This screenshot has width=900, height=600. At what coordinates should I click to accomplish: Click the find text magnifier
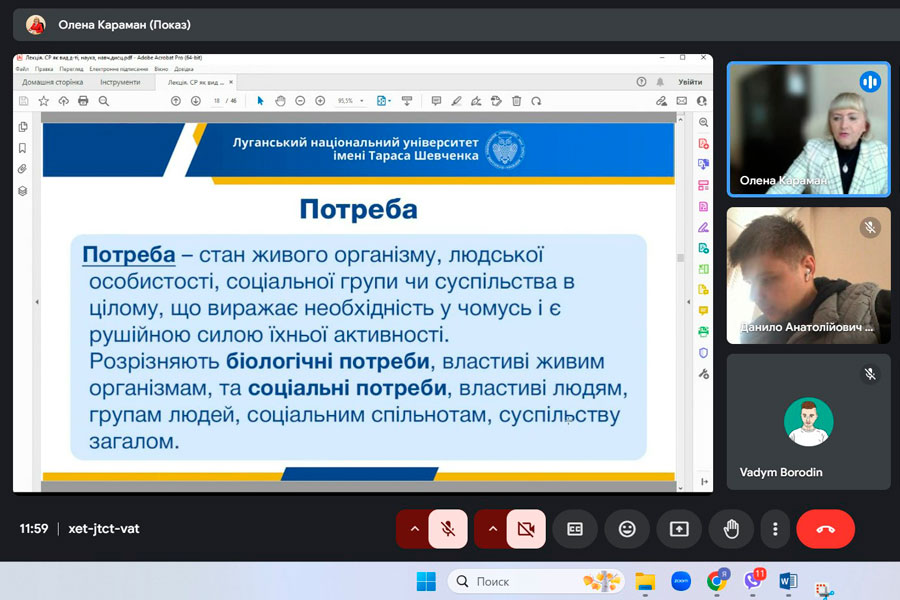tap(103, 101)
